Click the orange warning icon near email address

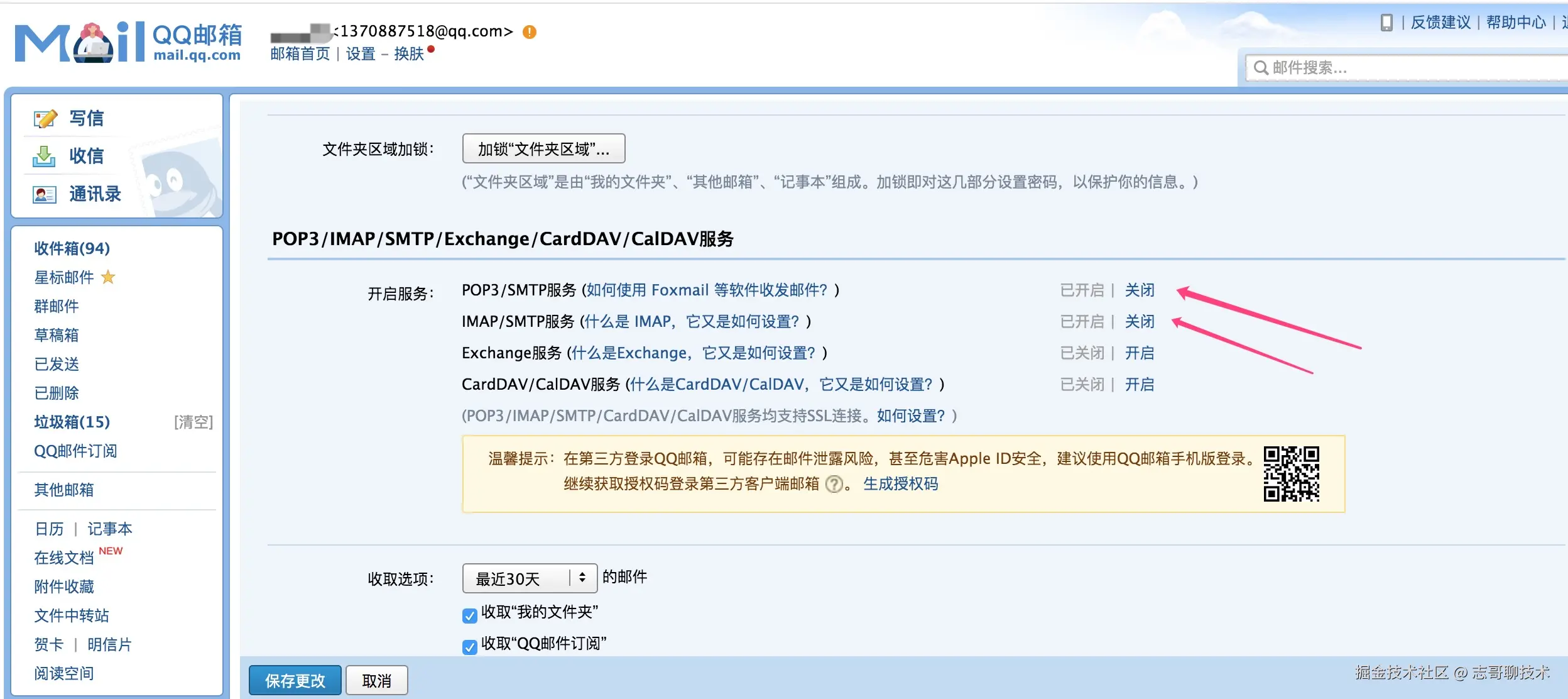530,32
